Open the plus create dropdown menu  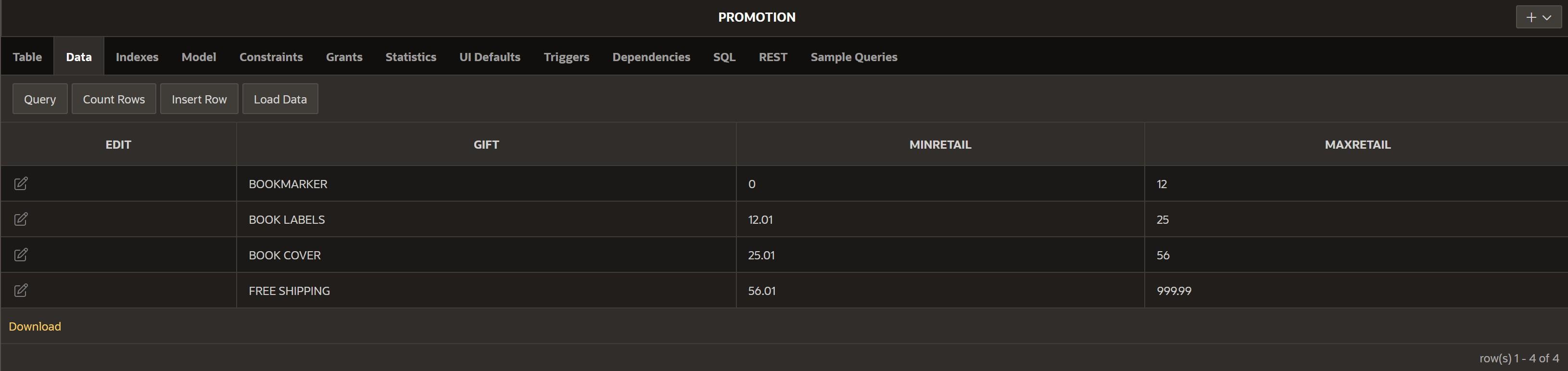pos(1538,18)
